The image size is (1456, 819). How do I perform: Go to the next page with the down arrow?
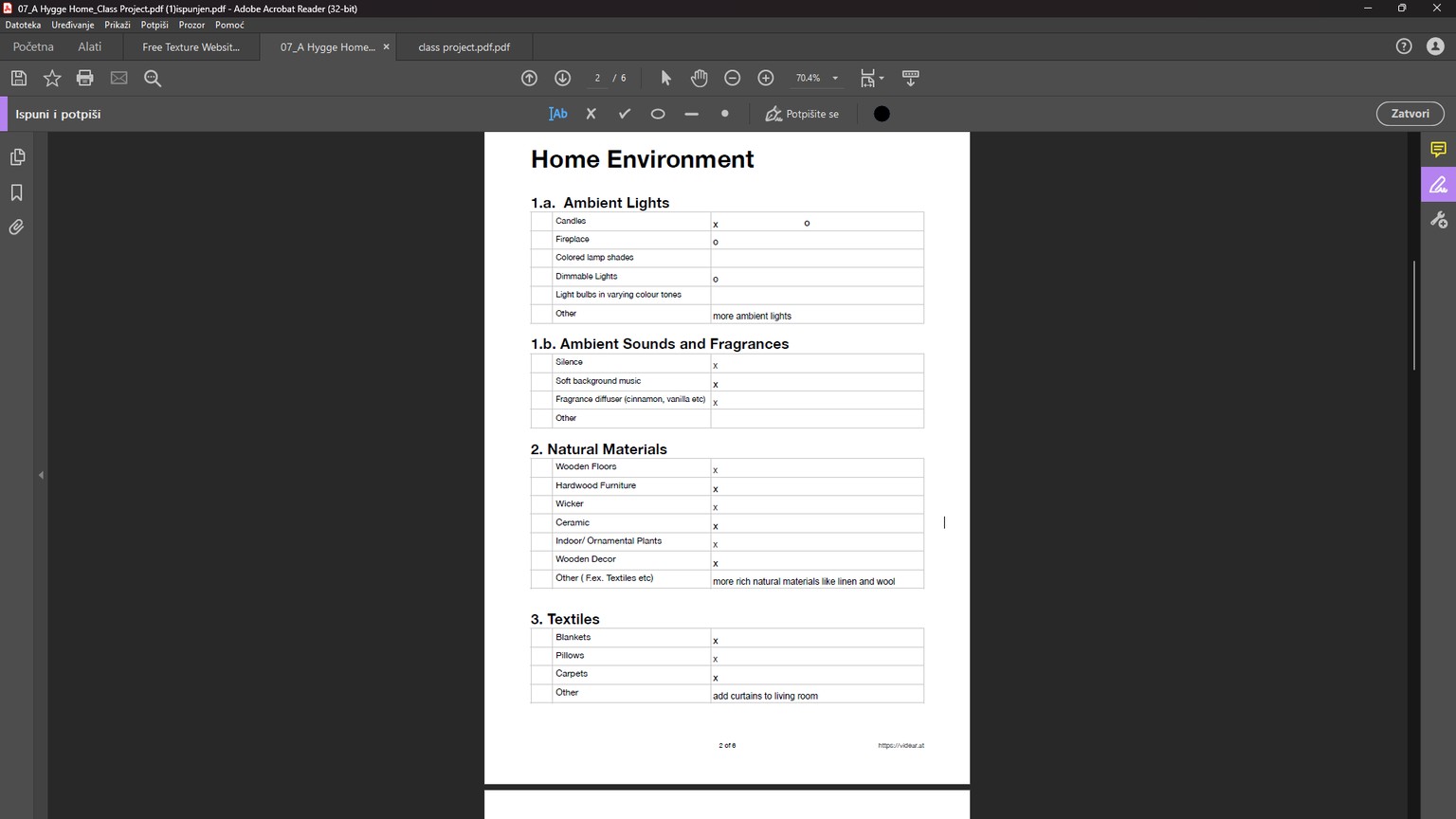click(562, 79)
